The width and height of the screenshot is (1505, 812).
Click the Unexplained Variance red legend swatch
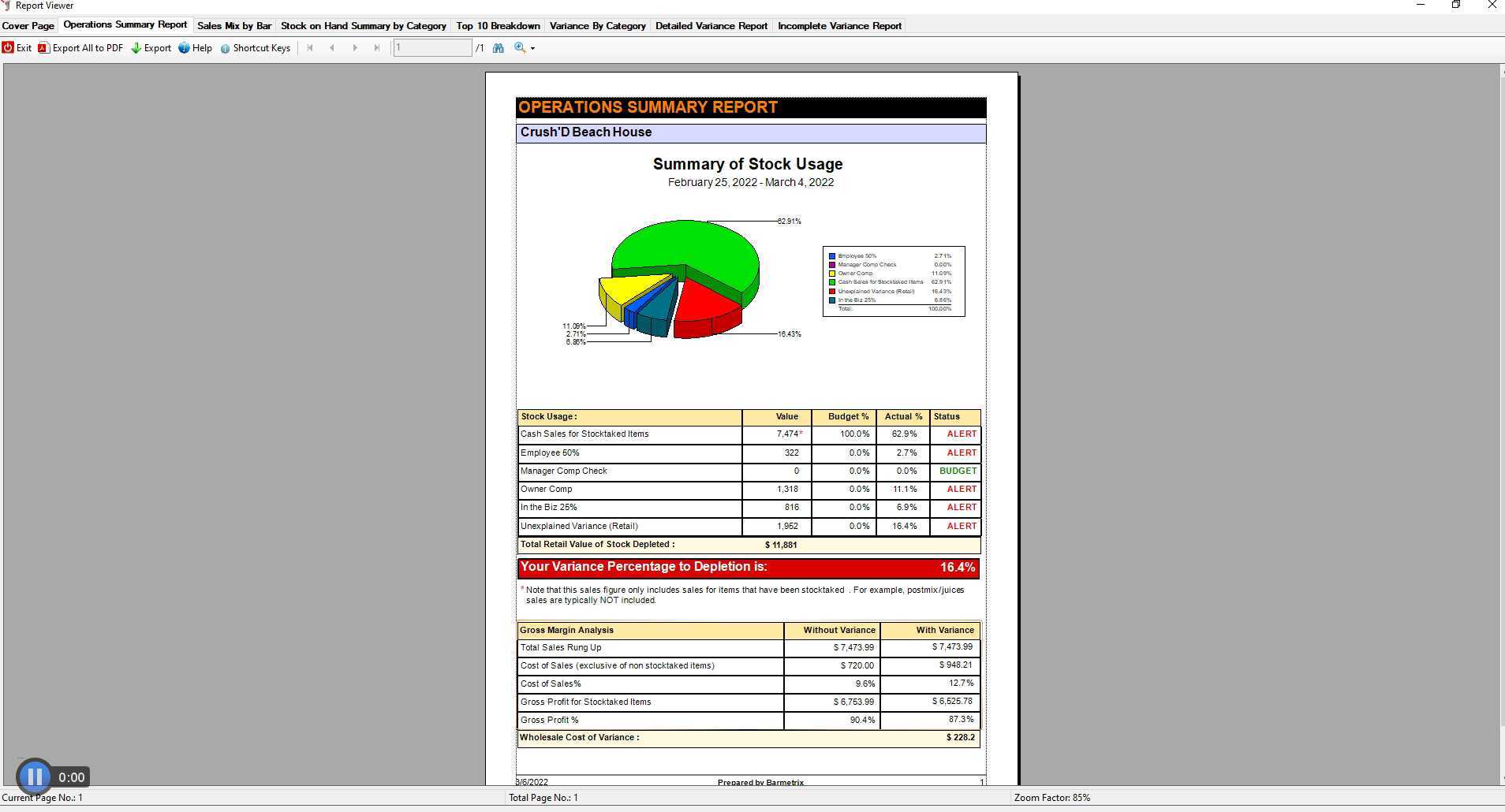tap(832, 292)
